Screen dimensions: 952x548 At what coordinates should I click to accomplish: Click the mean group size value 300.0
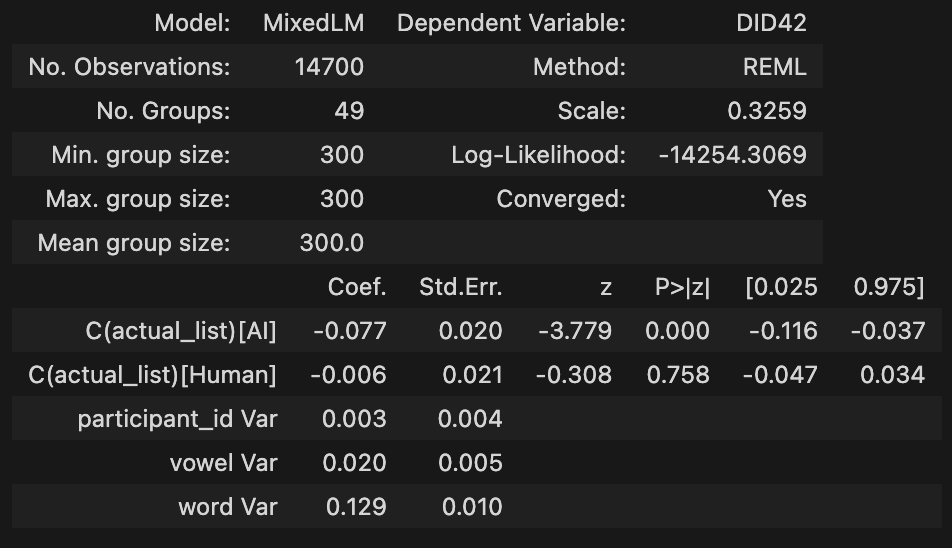click(331, 243)
